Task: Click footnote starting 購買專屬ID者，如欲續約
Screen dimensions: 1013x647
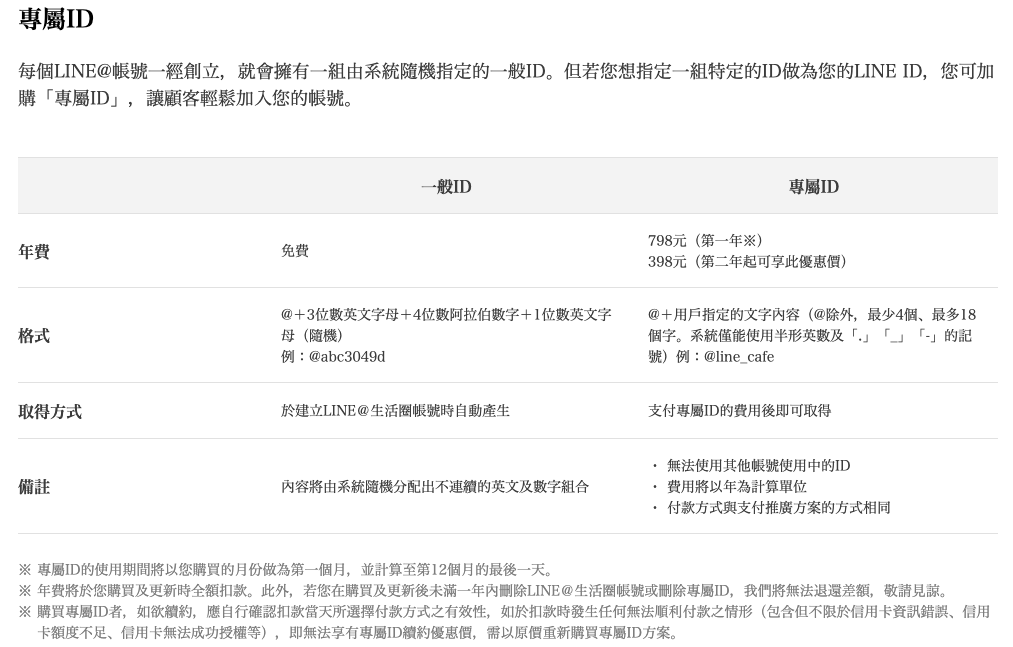Action: coord(504,622)
